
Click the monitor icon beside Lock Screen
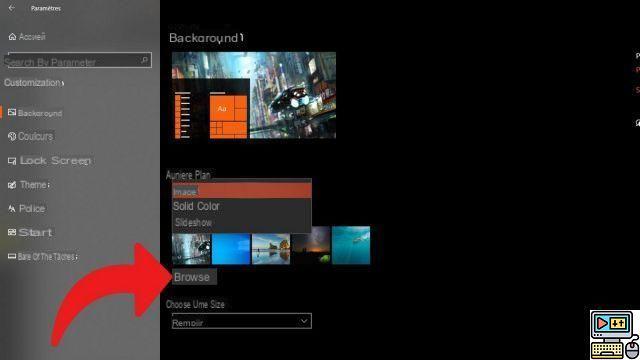tap(12, 161)
